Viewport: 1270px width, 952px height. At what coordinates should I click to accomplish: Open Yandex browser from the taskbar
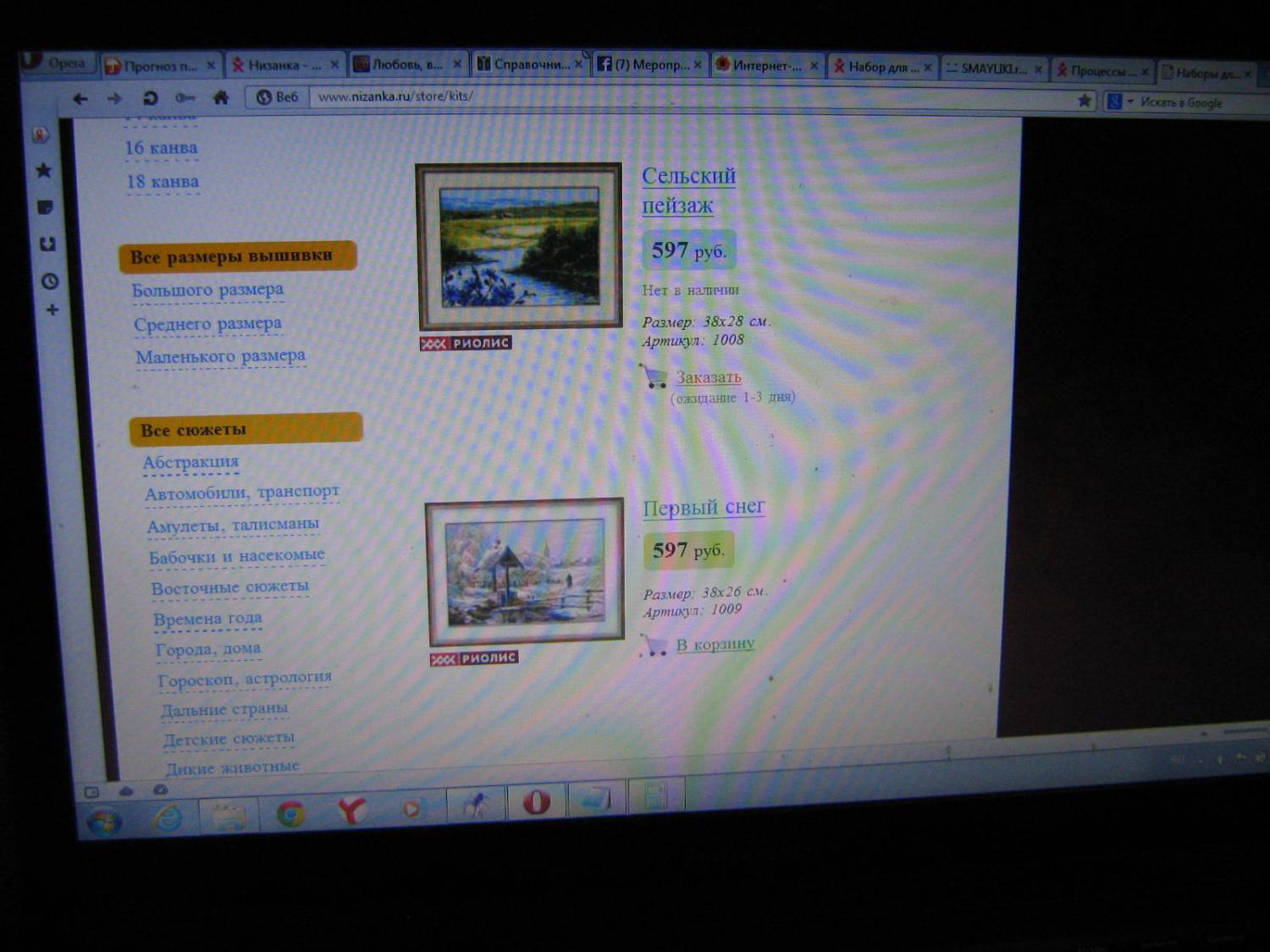click(x=351, y=810)
